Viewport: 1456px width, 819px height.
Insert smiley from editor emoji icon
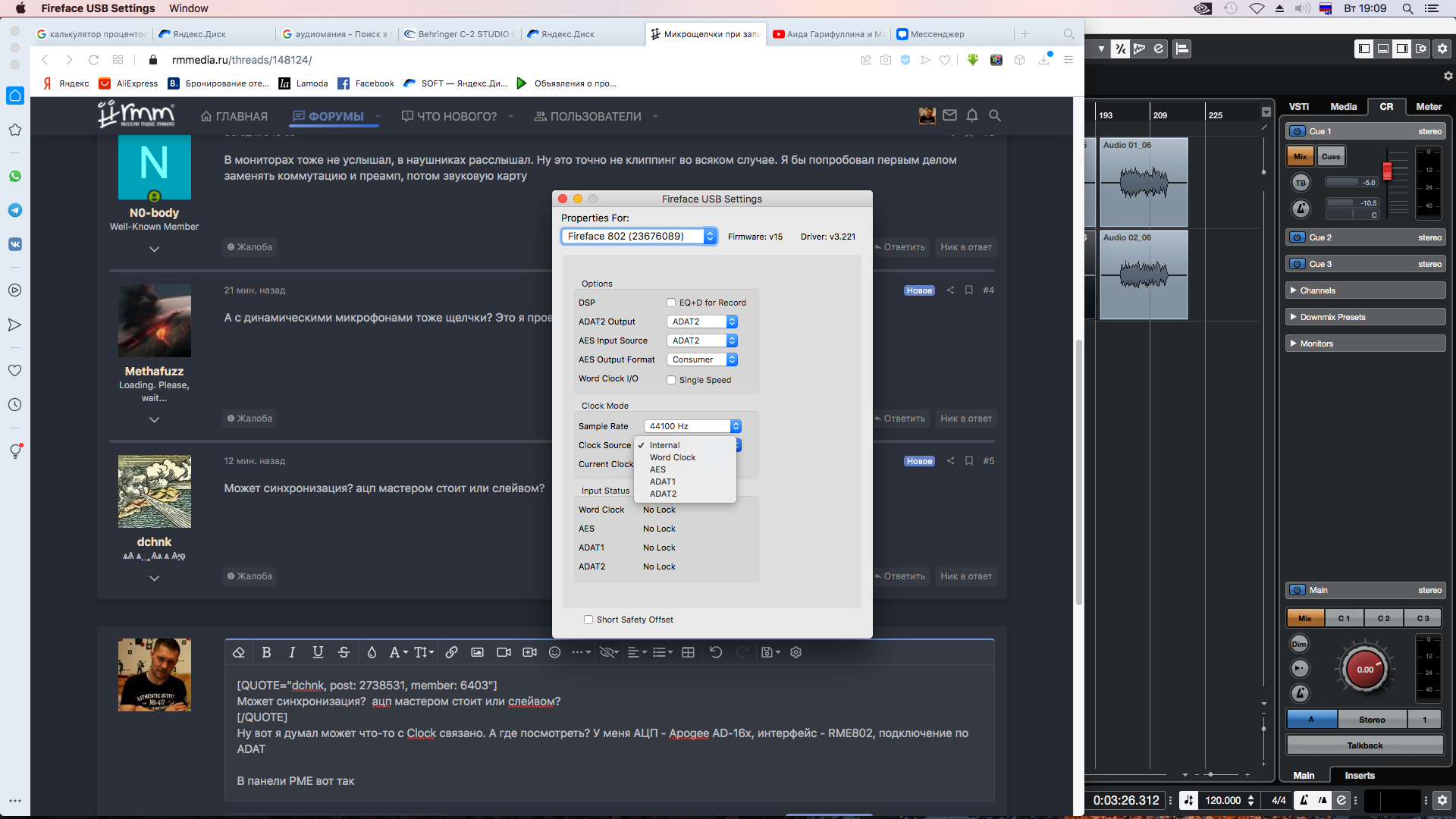pyautogui.click(x=554, y=652)
